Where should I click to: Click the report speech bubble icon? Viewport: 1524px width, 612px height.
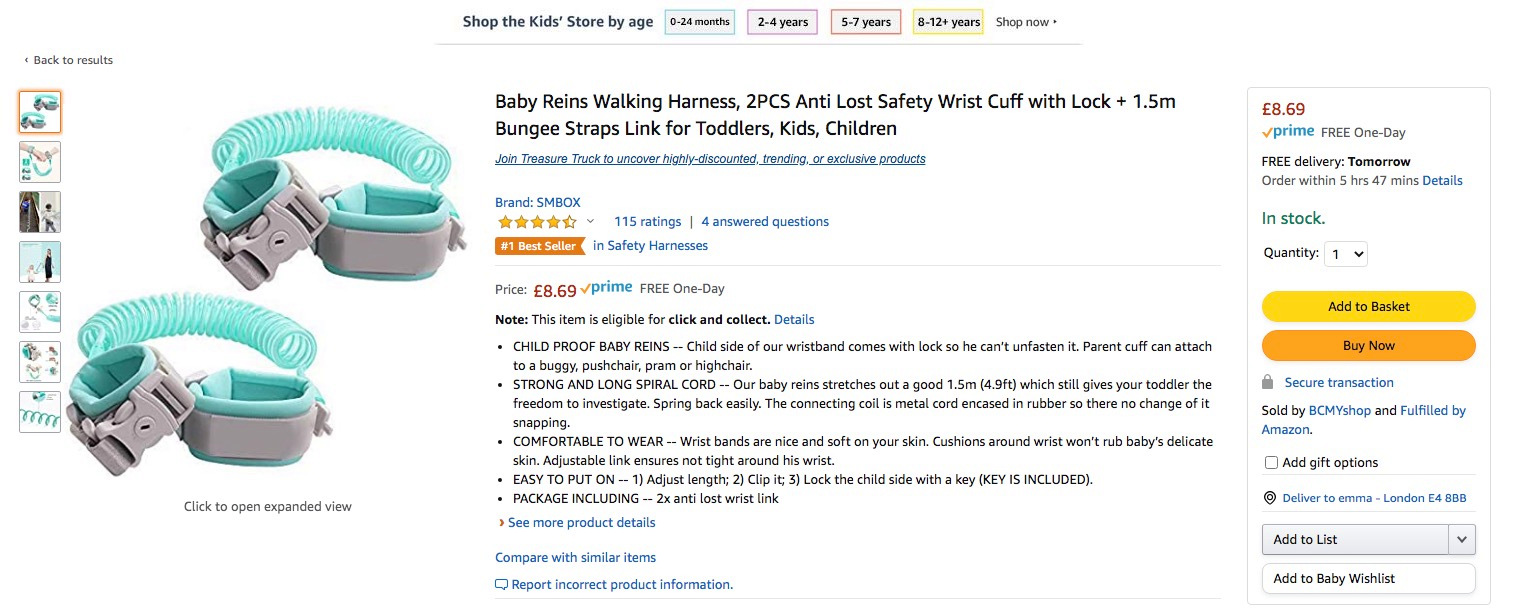tap(501, 584)
